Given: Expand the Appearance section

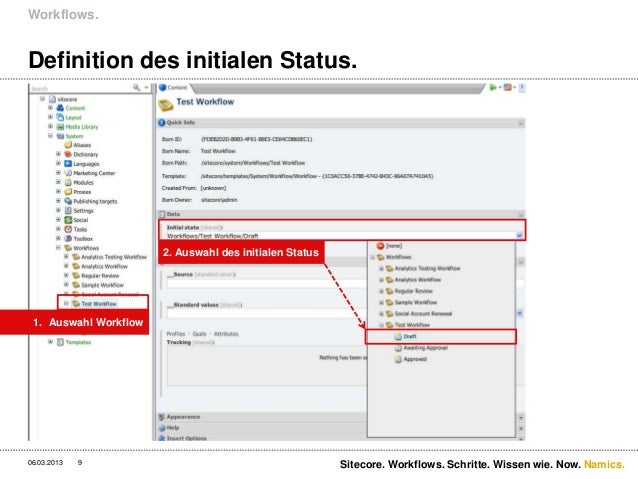Looking at the screenshot, I should click(x=521, y=418).
